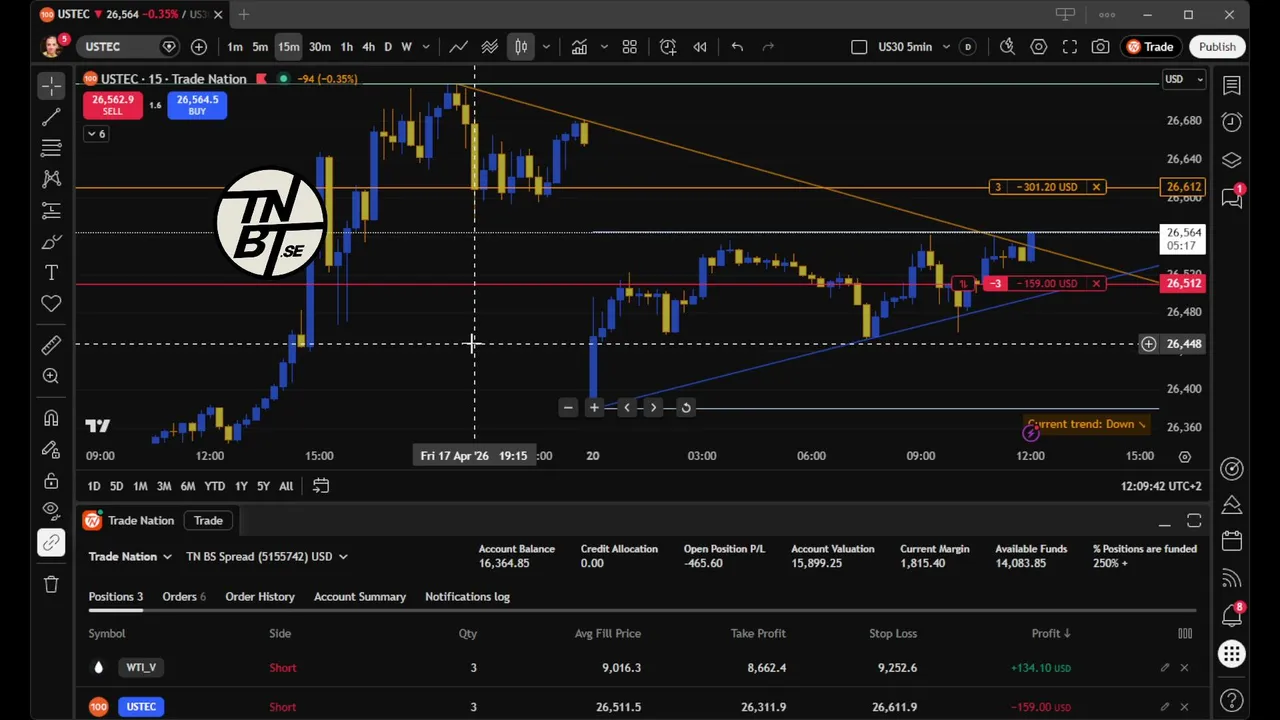Viewport: 1280px width, 720px height.
Task: Toggle stay in drawing mode
Action: (51, 449)
